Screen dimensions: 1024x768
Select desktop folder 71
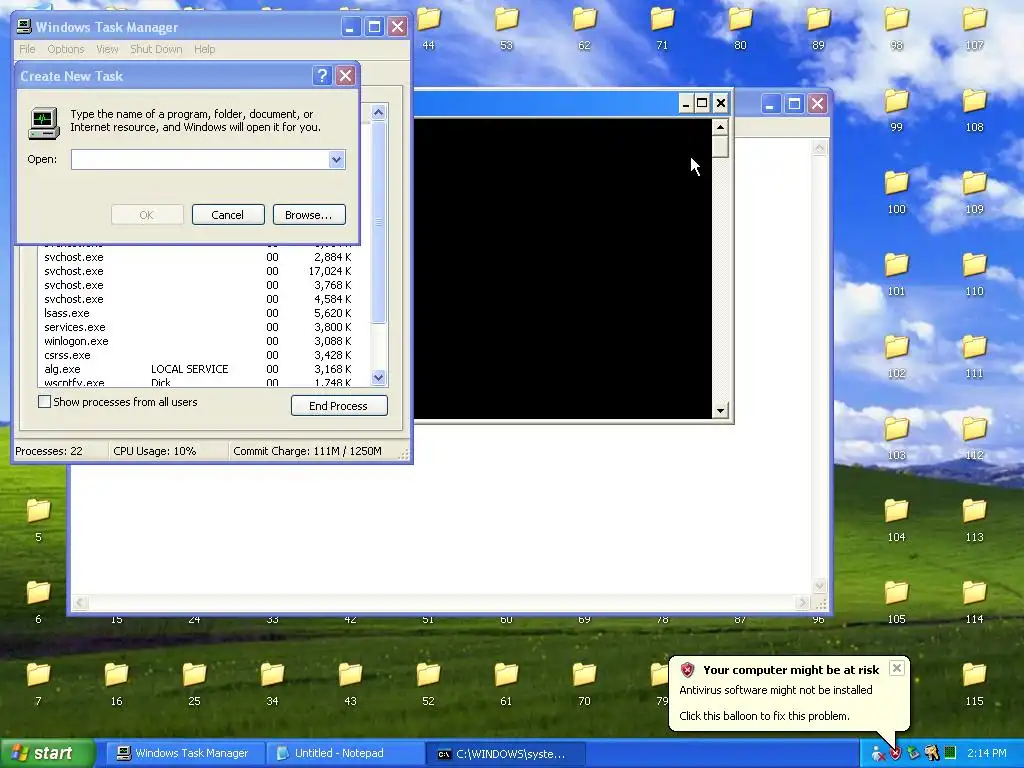click(x=662, y=29)
